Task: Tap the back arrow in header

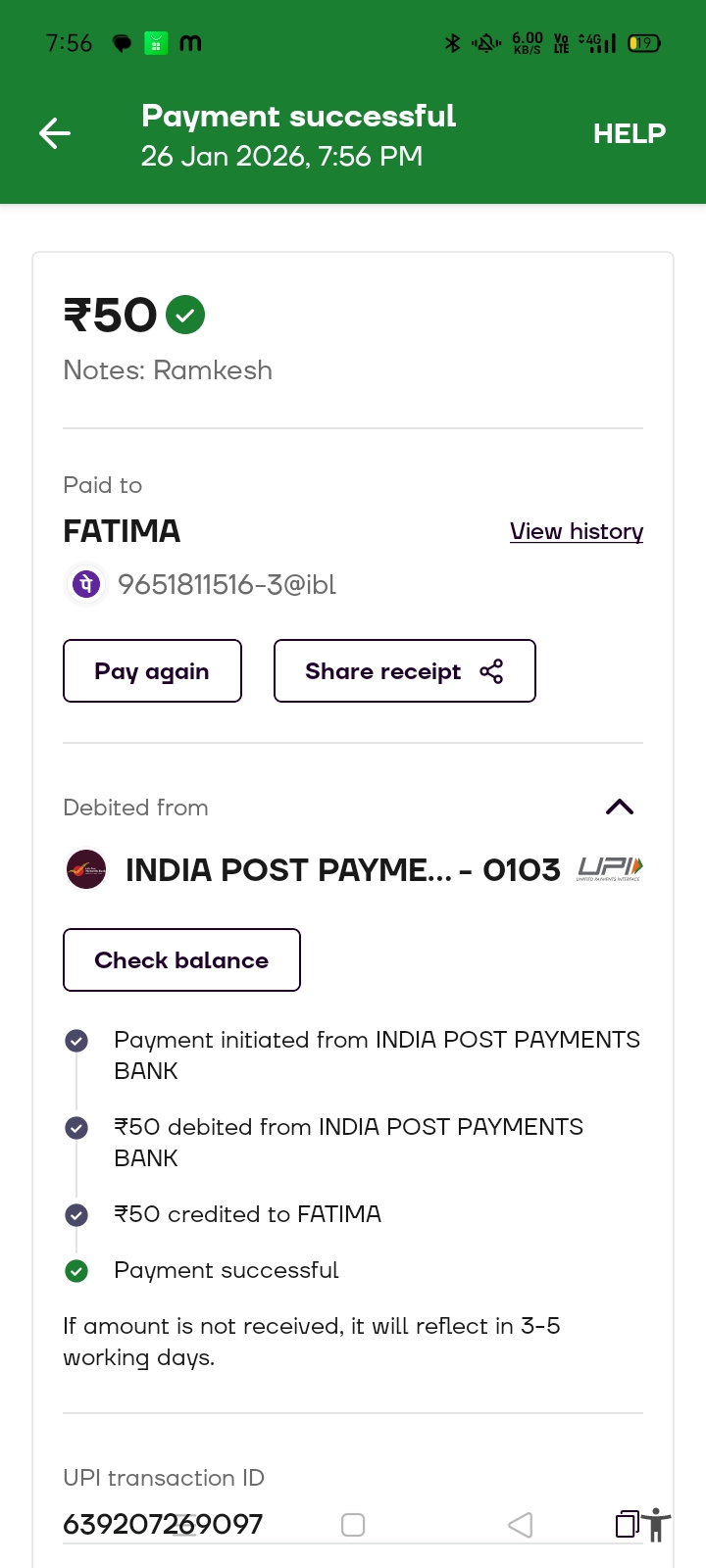Action: [x=55, y=133]
